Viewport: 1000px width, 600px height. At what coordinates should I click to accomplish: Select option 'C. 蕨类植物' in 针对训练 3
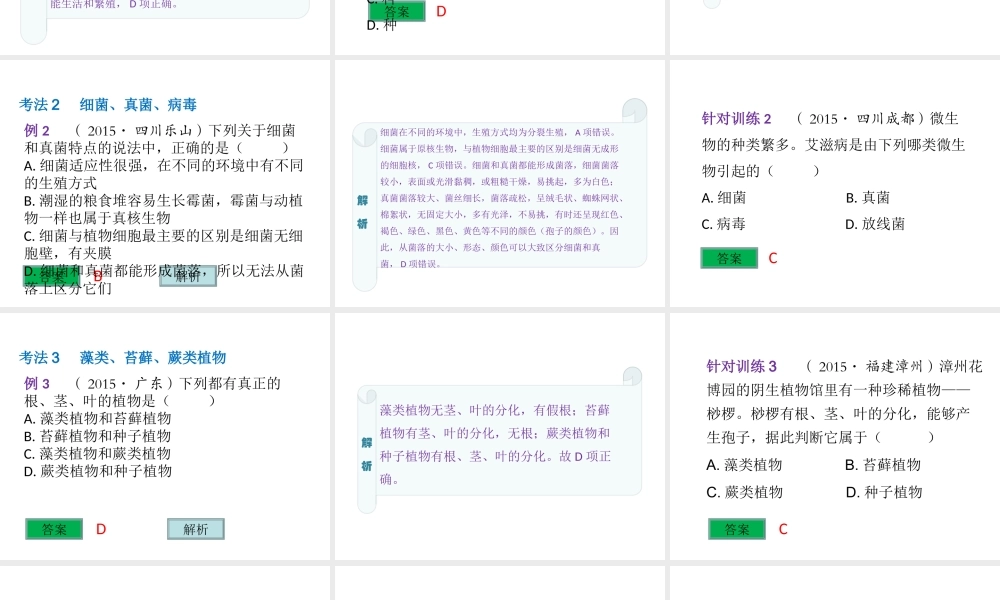(745, 492)
